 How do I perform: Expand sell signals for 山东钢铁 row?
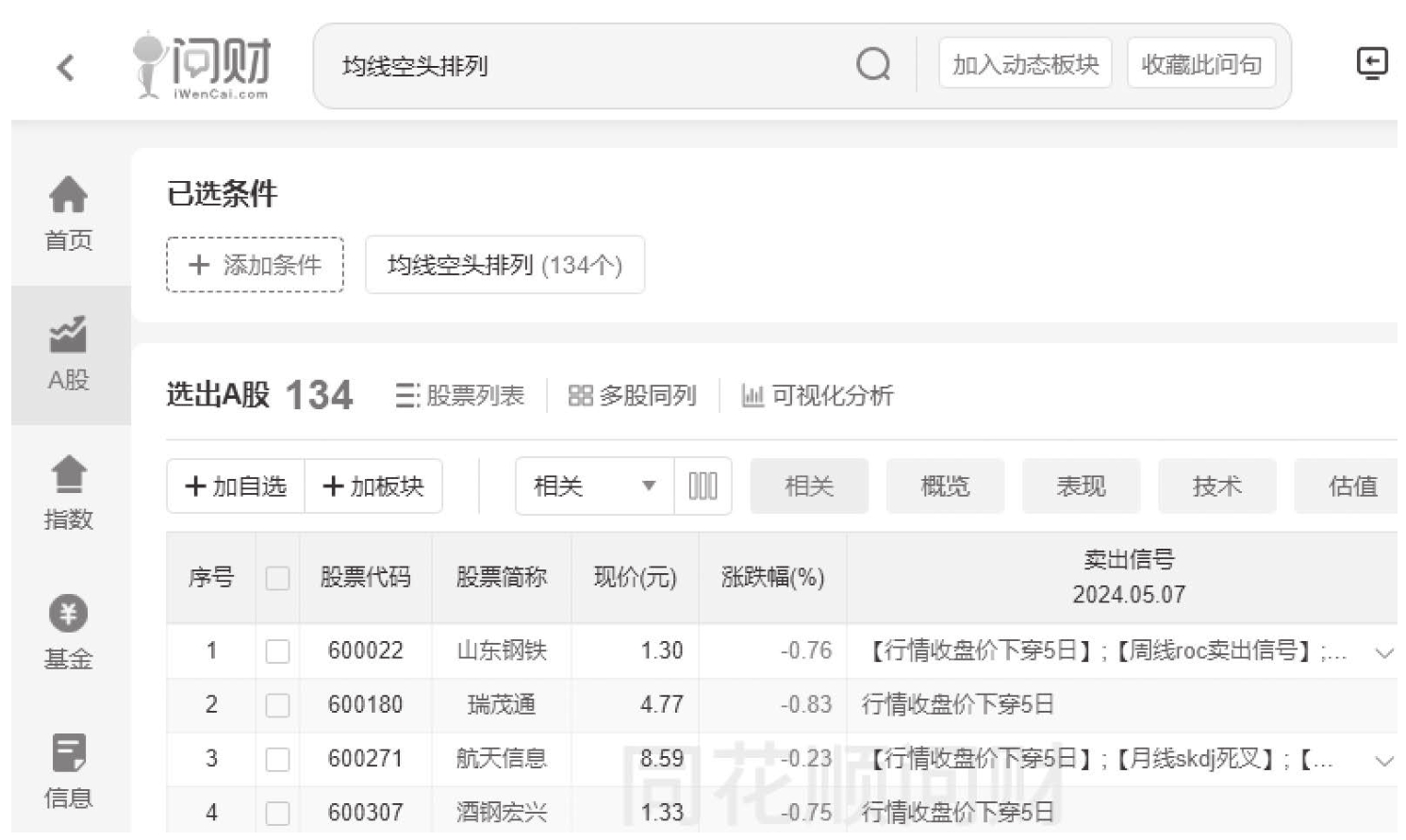1383,652
